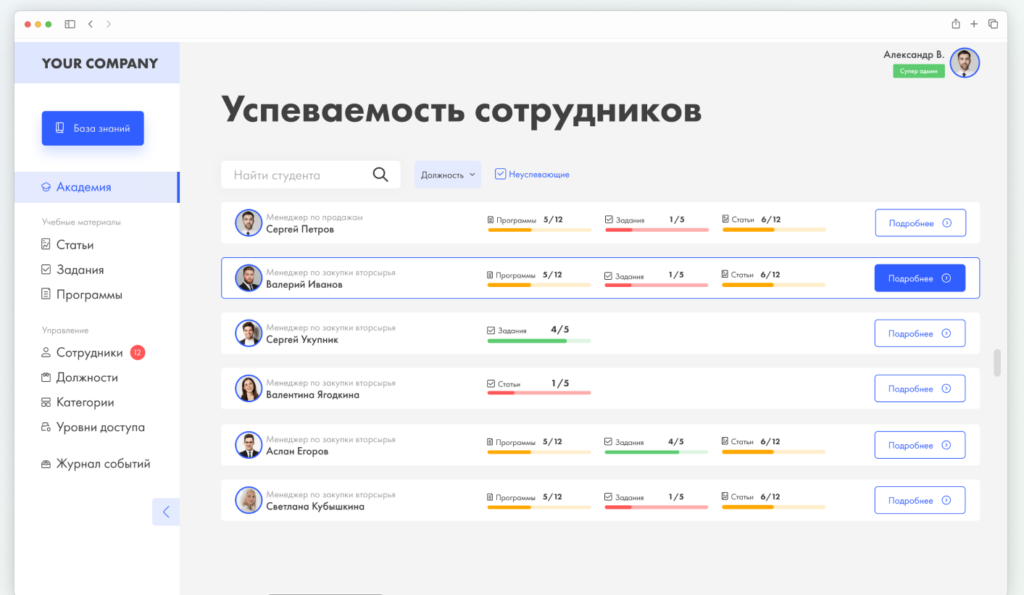Click the 4/5 score in Сергей Укупник's row
1024x595 pixels.
click(x=560, y=330)
